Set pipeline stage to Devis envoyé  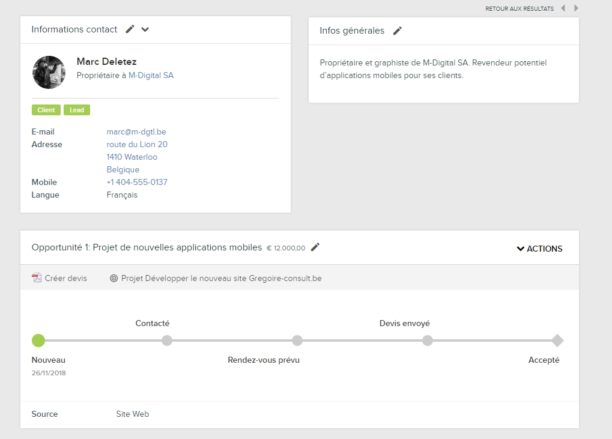coord(427,340)
